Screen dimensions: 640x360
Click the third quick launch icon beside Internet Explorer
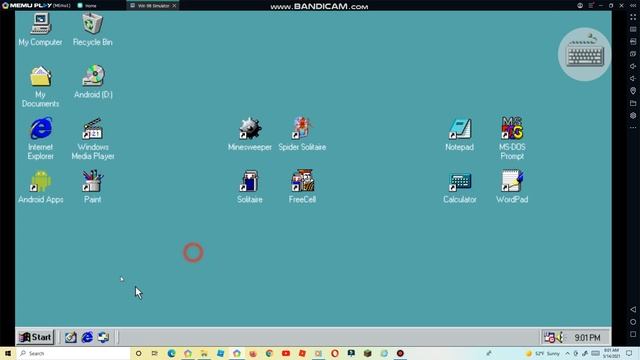103,337
